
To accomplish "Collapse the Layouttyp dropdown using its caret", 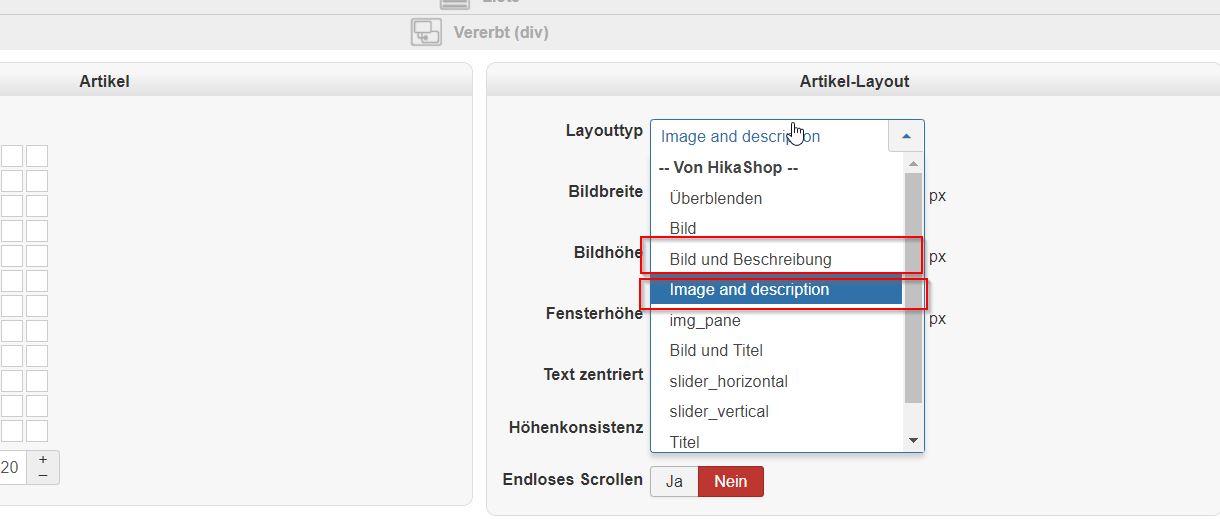I will pos(906,136).
